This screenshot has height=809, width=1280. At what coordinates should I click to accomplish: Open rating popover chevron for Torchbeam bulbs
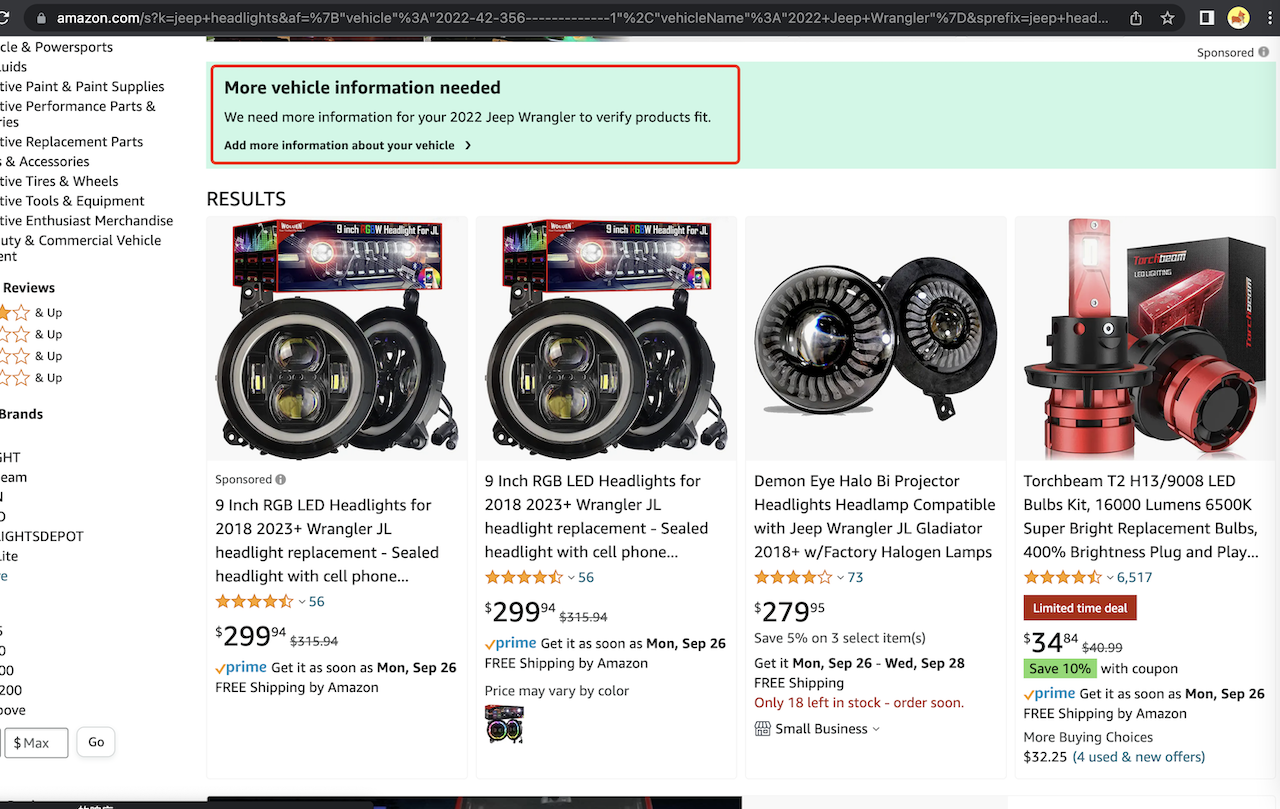(1109, 578)
